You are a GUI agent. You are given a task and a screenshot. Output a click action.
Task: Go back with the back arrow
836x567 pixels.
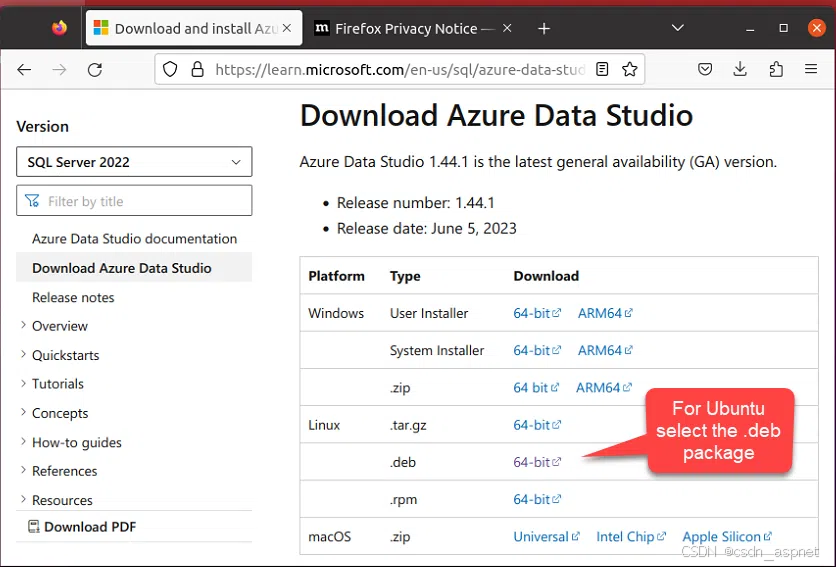click(x=24, y=69)
